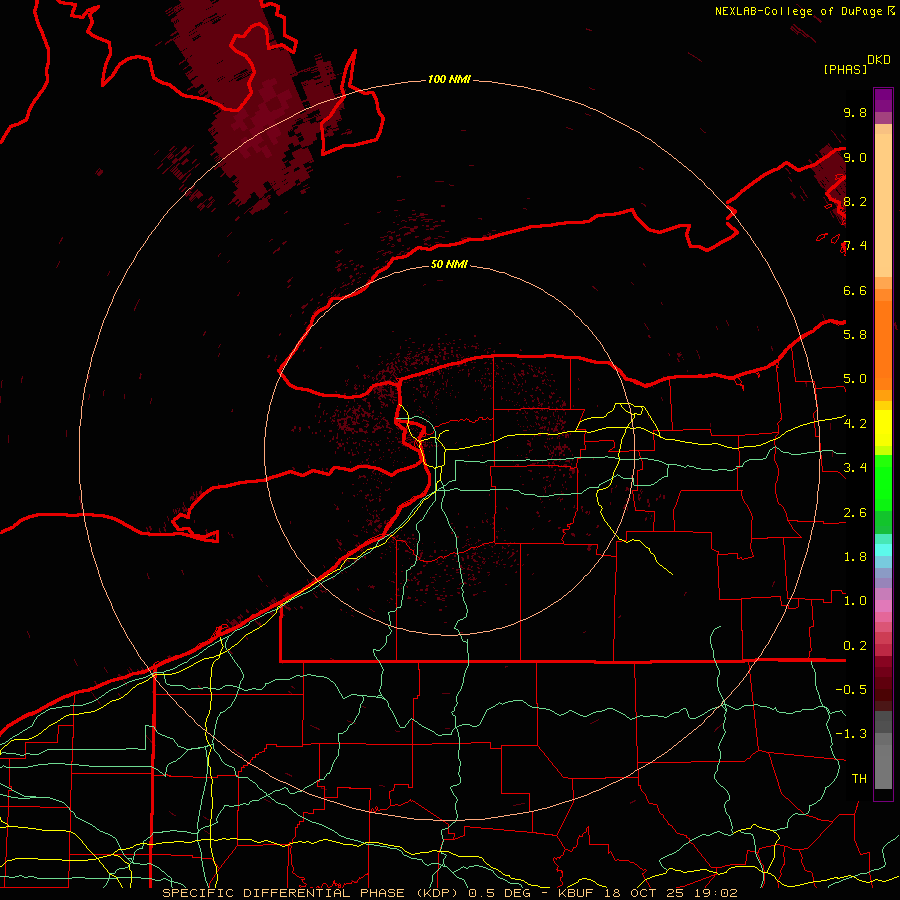Select the 7.4 value on the scale
Viewport: 900px width, 900px height.
[855, 246]
